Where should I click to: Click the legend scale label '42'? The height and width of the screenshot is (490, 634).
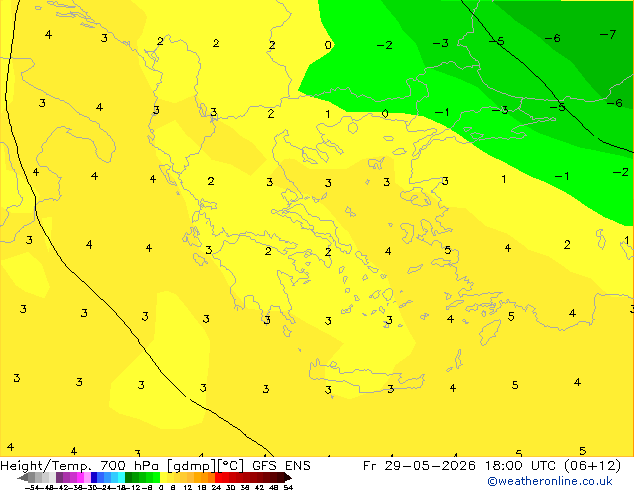260,488
